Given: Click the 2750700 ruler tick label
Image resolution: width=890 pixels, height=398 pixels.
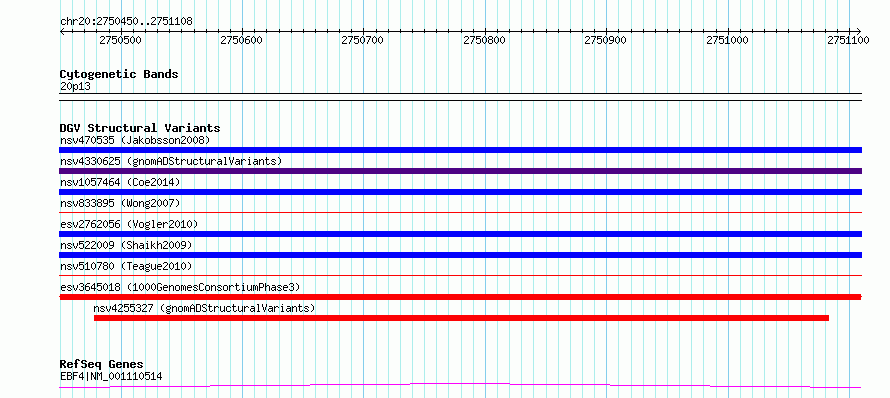Looking at the screenshot, I should 363,40.
